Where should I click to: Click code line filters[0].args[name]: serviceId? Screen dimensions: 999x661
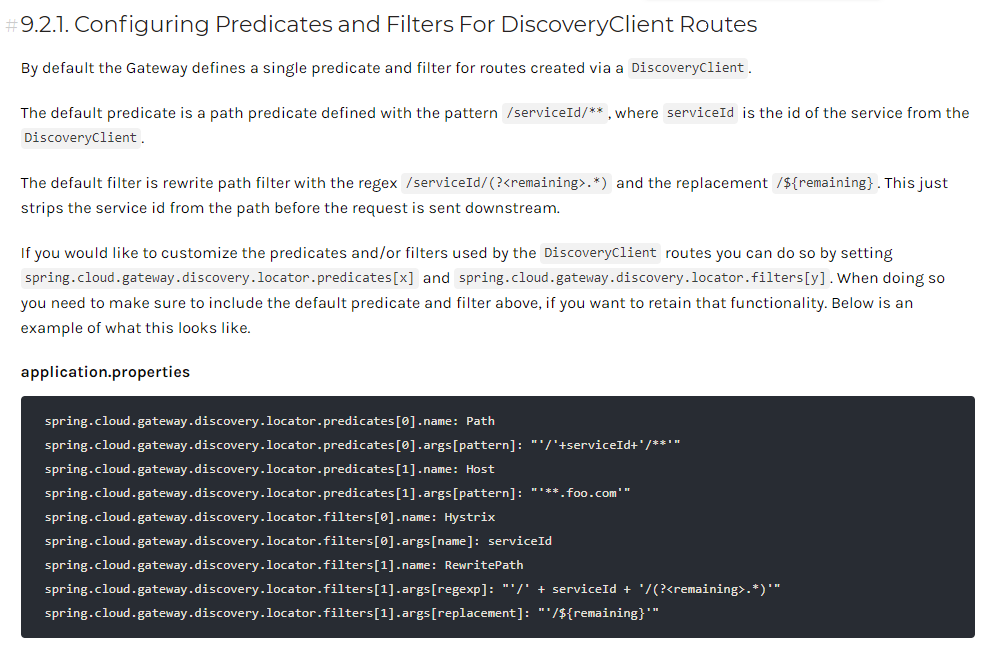tap(298, 541)
